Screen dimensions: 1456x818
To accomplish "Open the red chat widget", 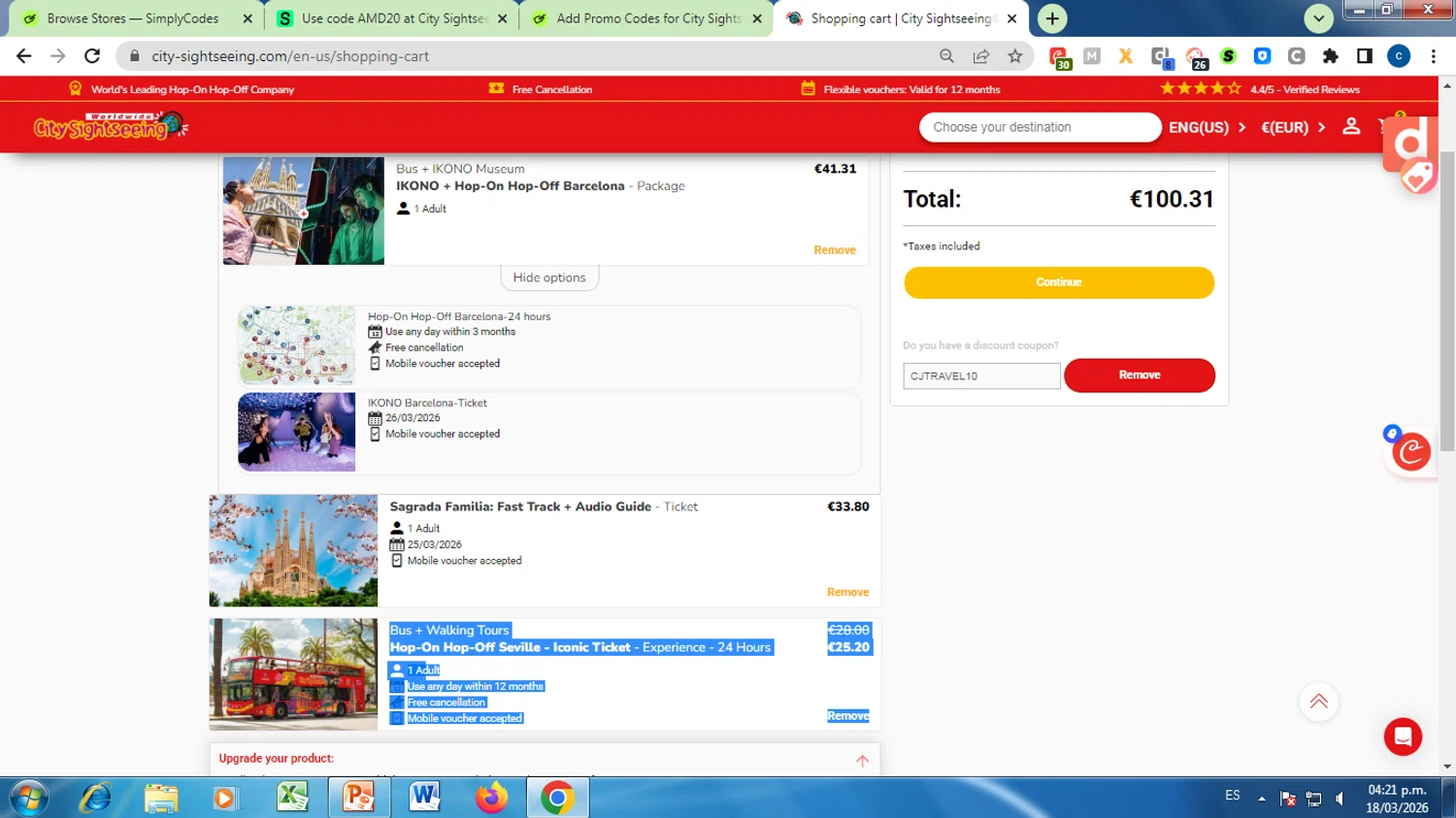I will pos(1403,737).
